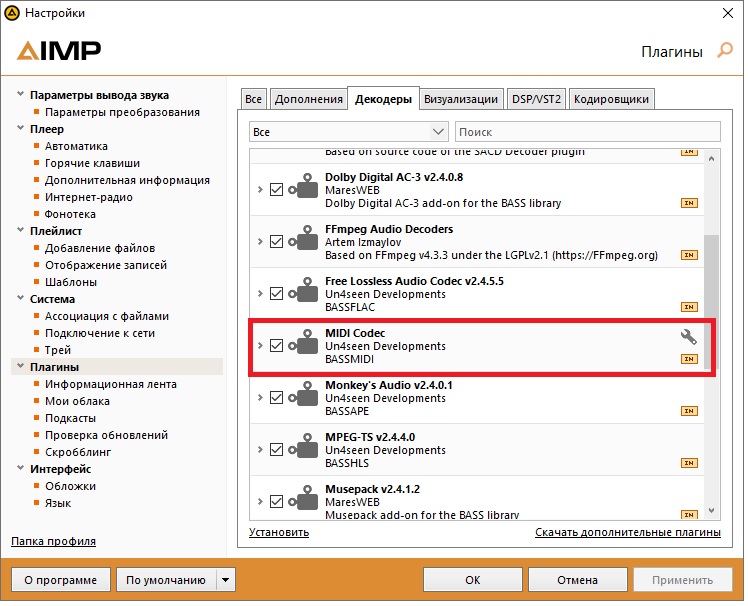Toggle the Monkey's Audio plugin checkbox
Viewport: 748px width, 606px height.
[277, 398]
